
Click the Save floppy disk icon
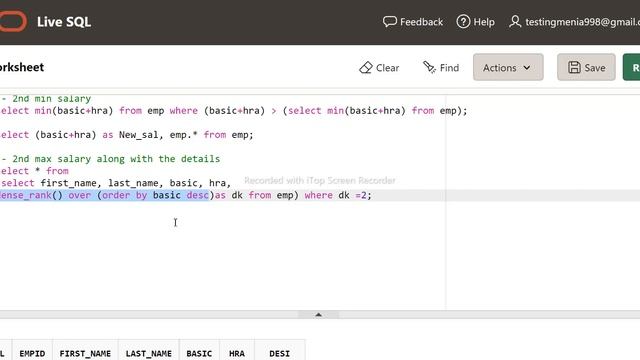coord(574,67)
